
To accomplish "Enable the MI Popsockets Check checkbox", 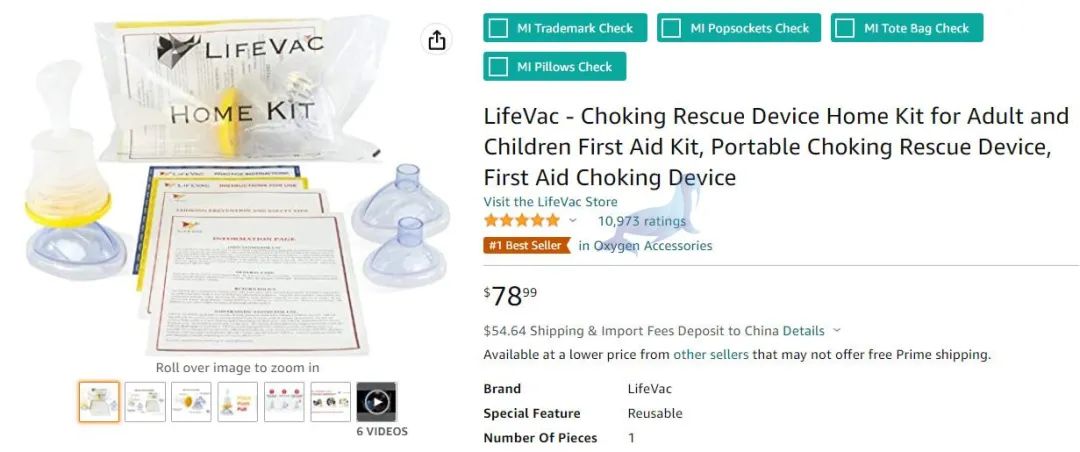I will (672, 28).
